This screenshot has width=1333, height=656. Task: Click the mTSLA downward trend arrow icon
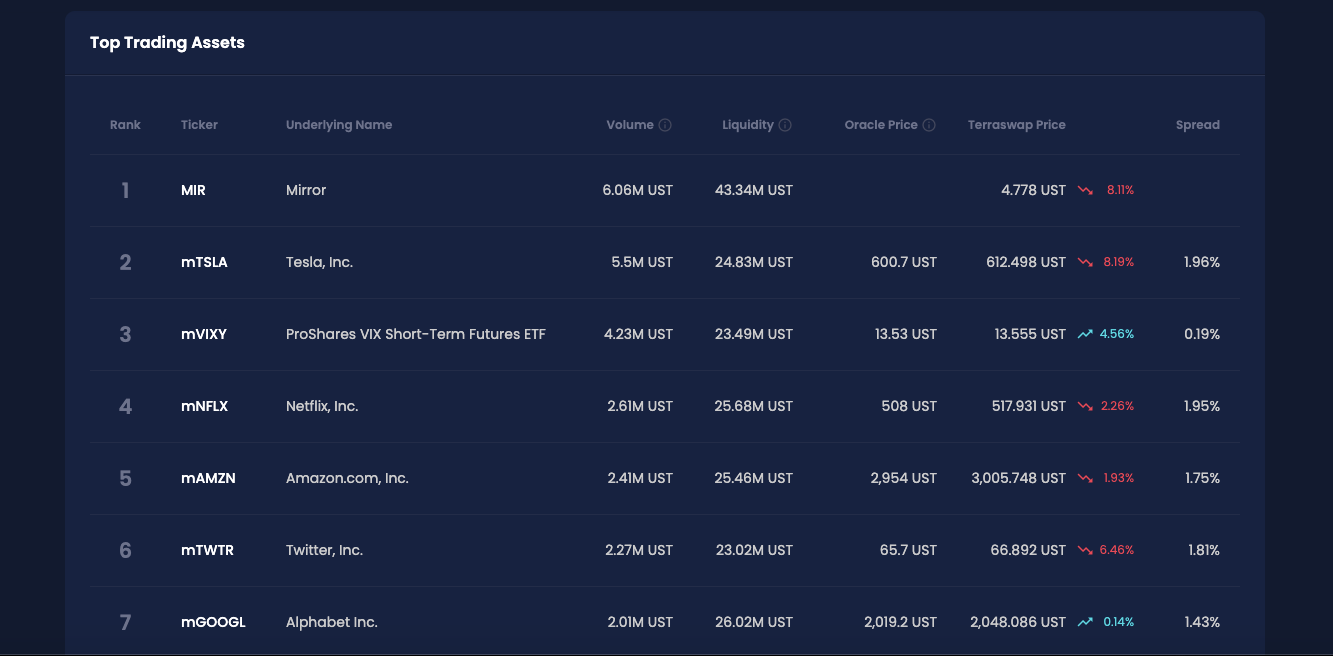click(x=1085, y=262)
